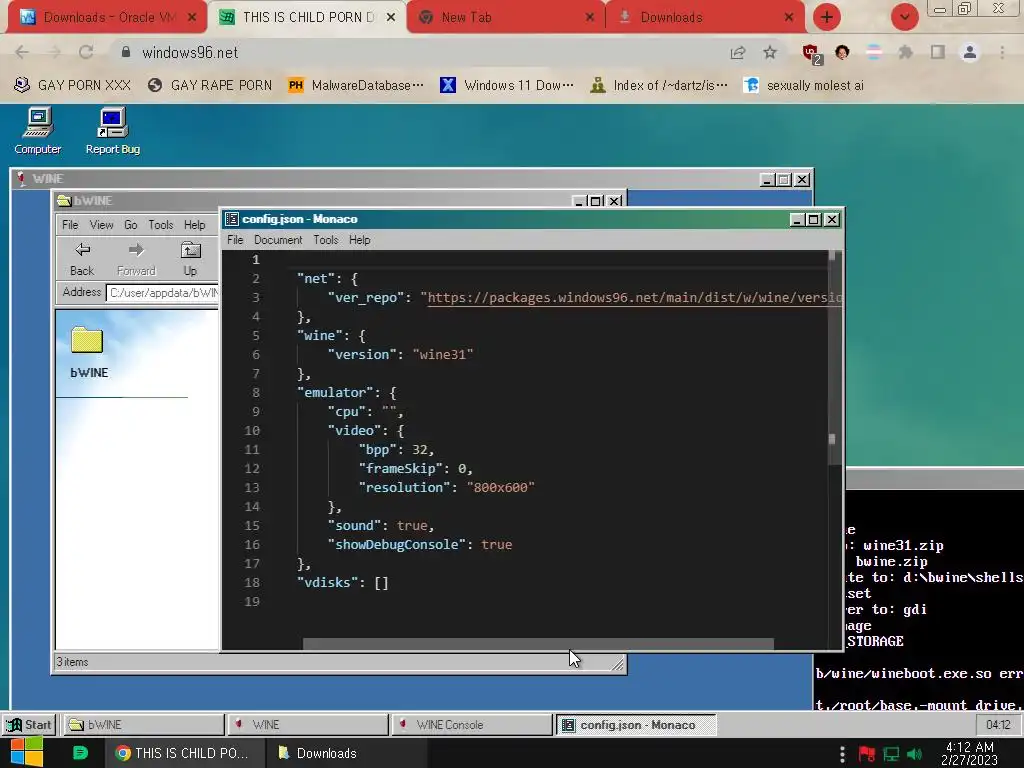Click the WINE window title bar glass icon
Viewport: 1024px width, 768px height.
click(21, 178)
